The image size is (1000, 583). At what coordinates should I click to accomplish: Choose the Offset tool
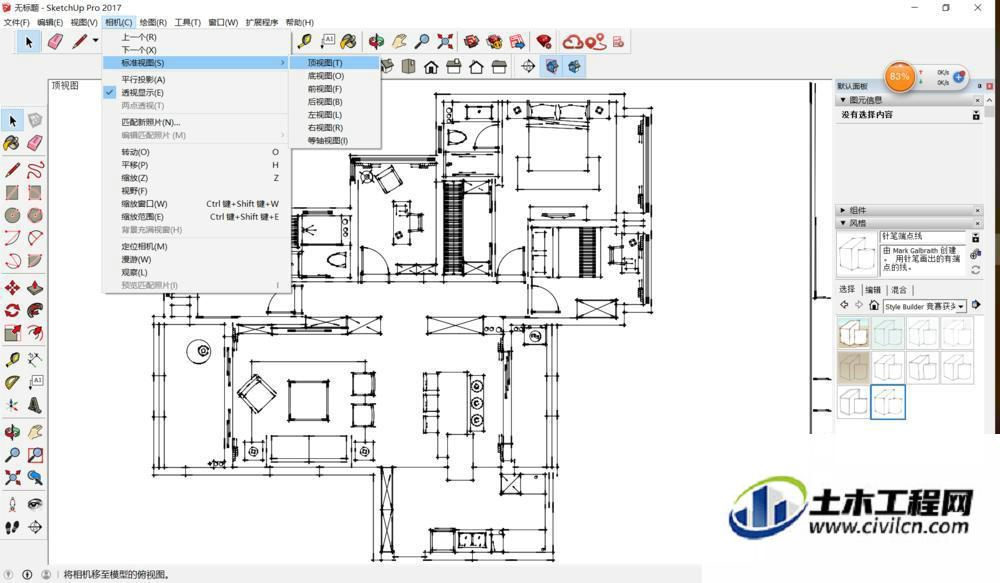tap(35, 333)
